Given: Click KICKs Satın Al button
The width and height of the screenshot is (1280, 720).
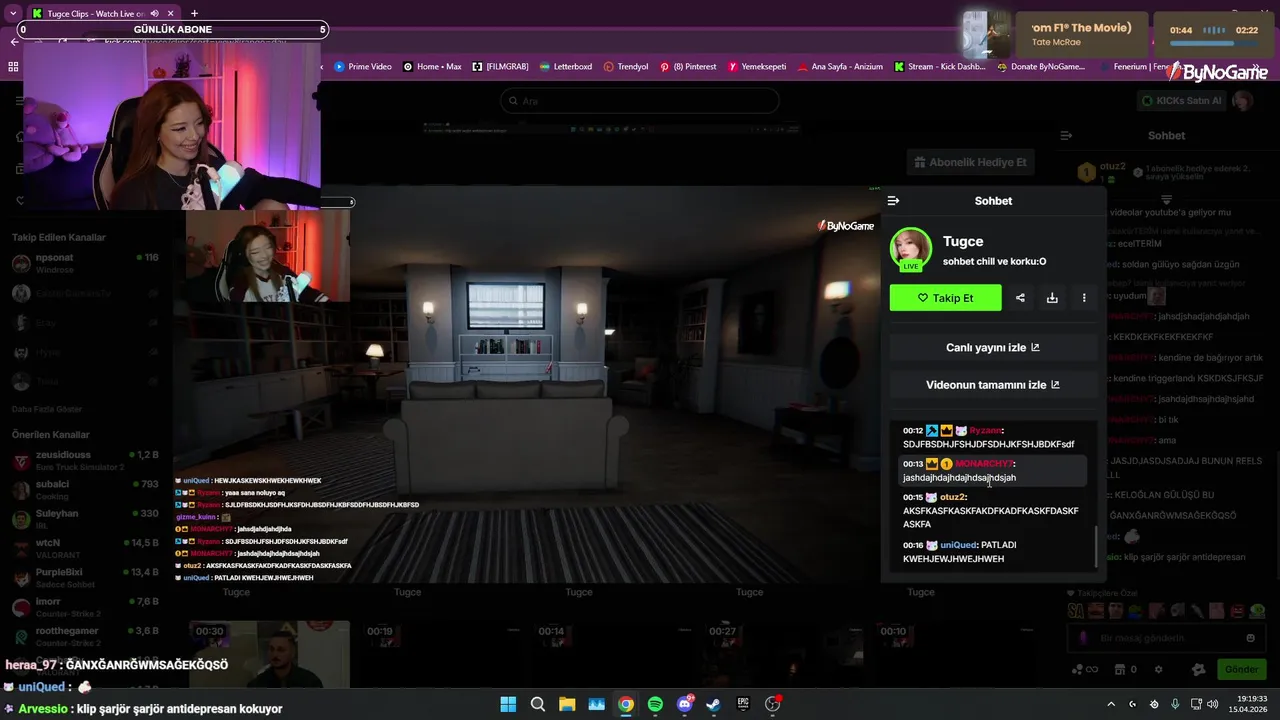Looking at the screenshot, I should click(1181, 100).
